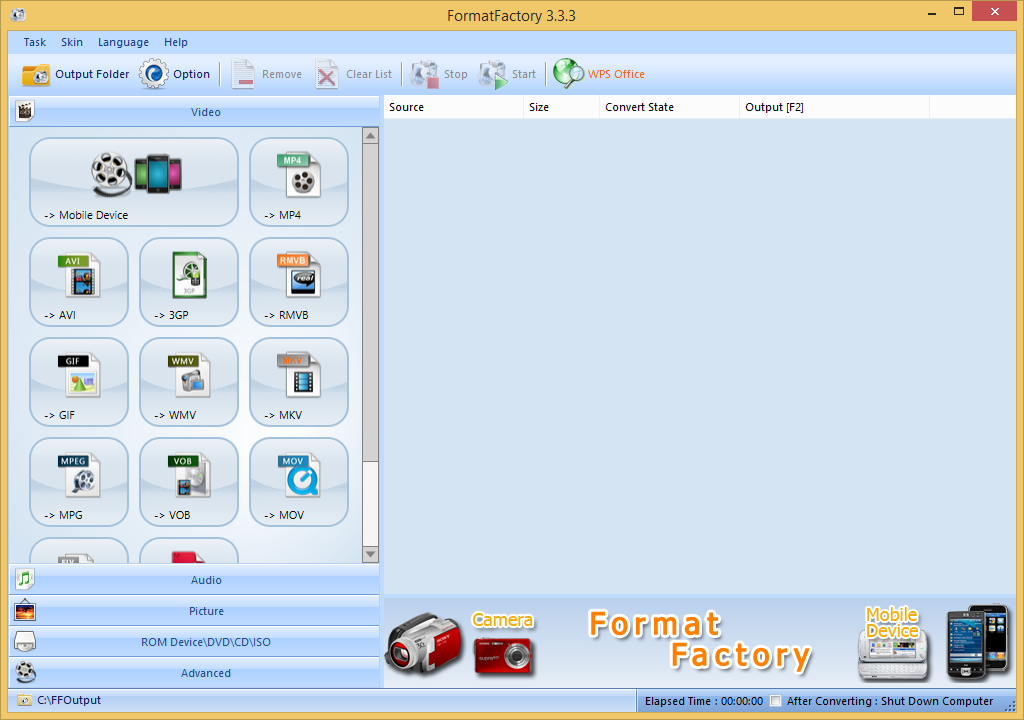Open the WPS Office globe icon
This screenshot has height=720, width=1024.
coord(568,73)
